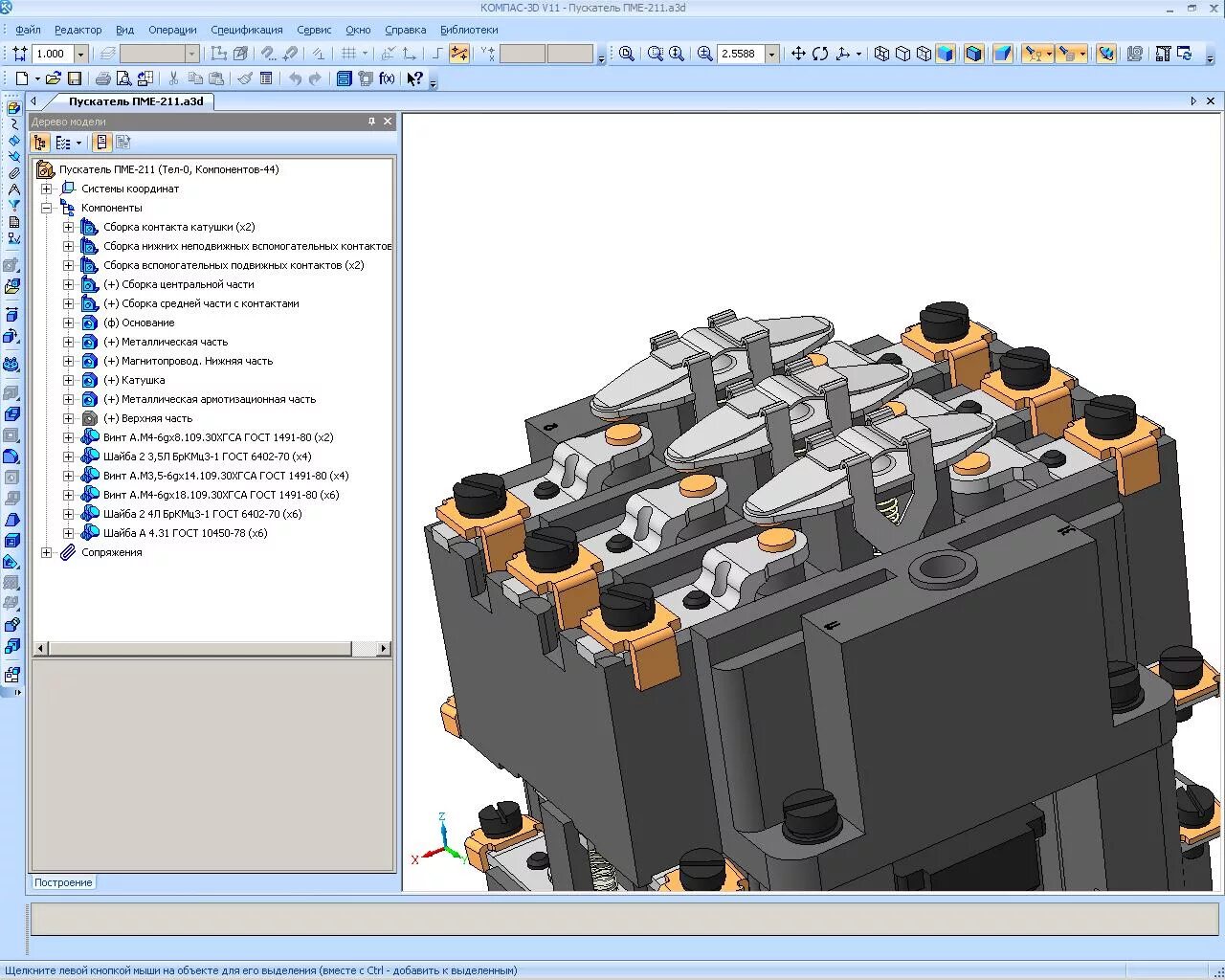Open the Сервис menu
This screenshot has width=1225, height=980.
tap(314, 30)
